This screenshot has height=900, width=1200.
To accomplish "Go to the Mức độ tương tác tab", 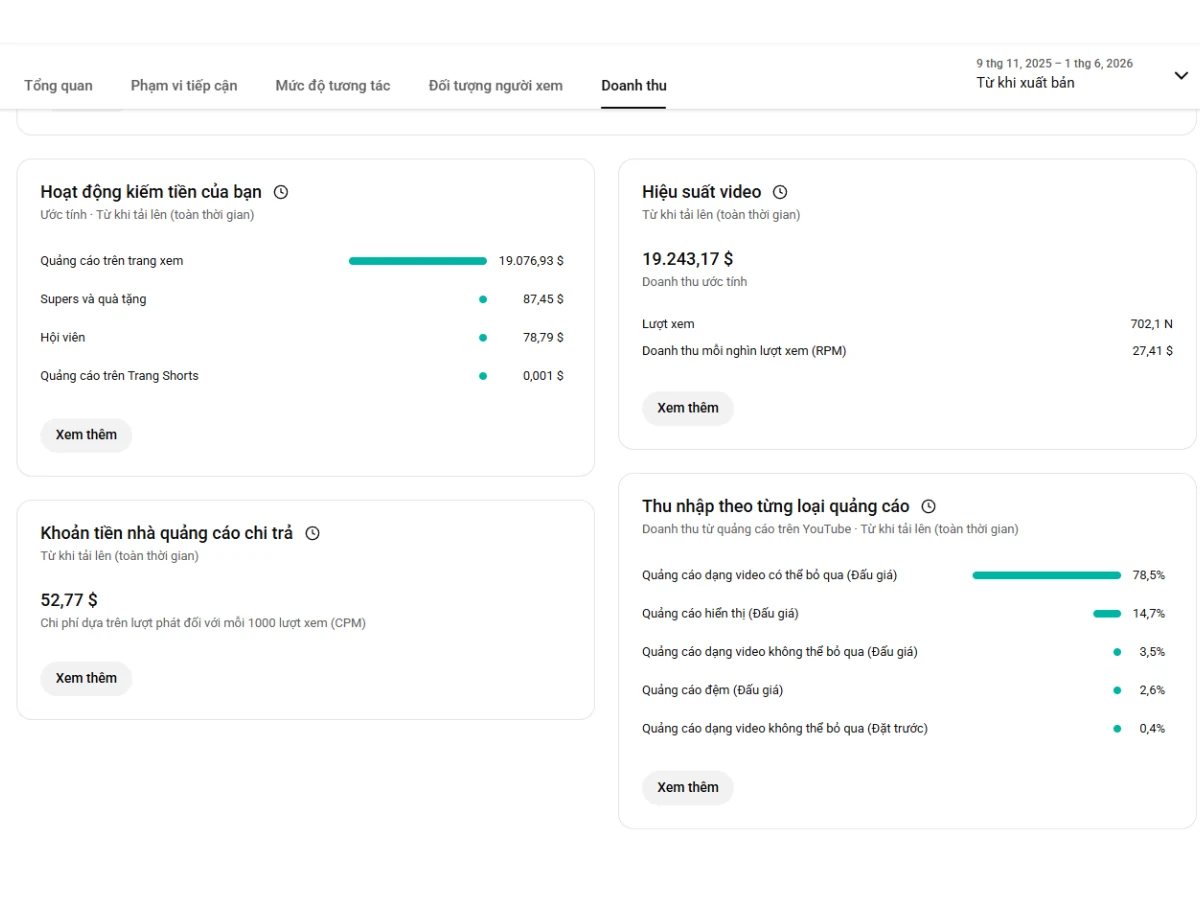I will tap(333, 85).
